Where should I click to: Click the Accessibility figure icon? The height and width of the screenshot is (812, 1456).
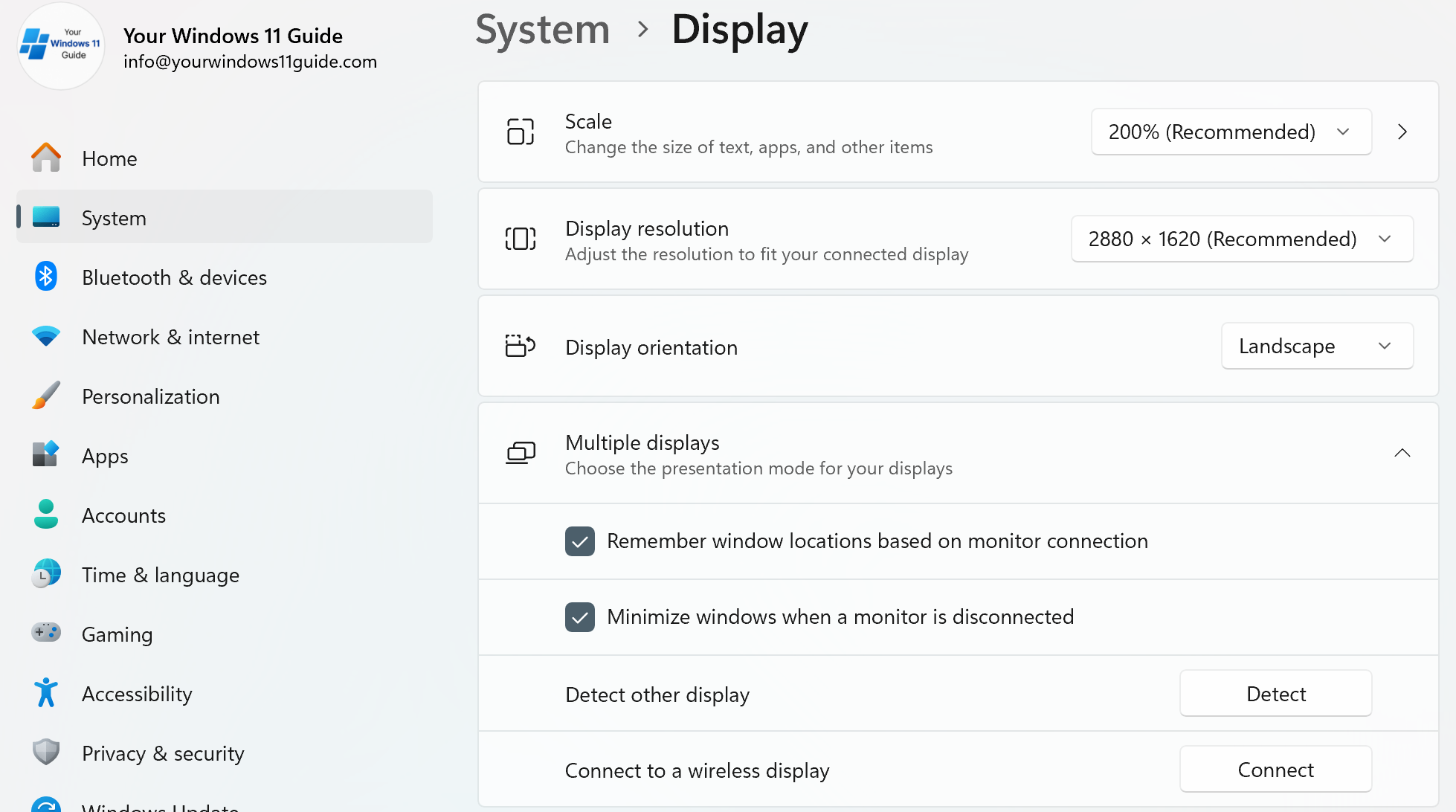pyautogui.click(x=46, y=692)
